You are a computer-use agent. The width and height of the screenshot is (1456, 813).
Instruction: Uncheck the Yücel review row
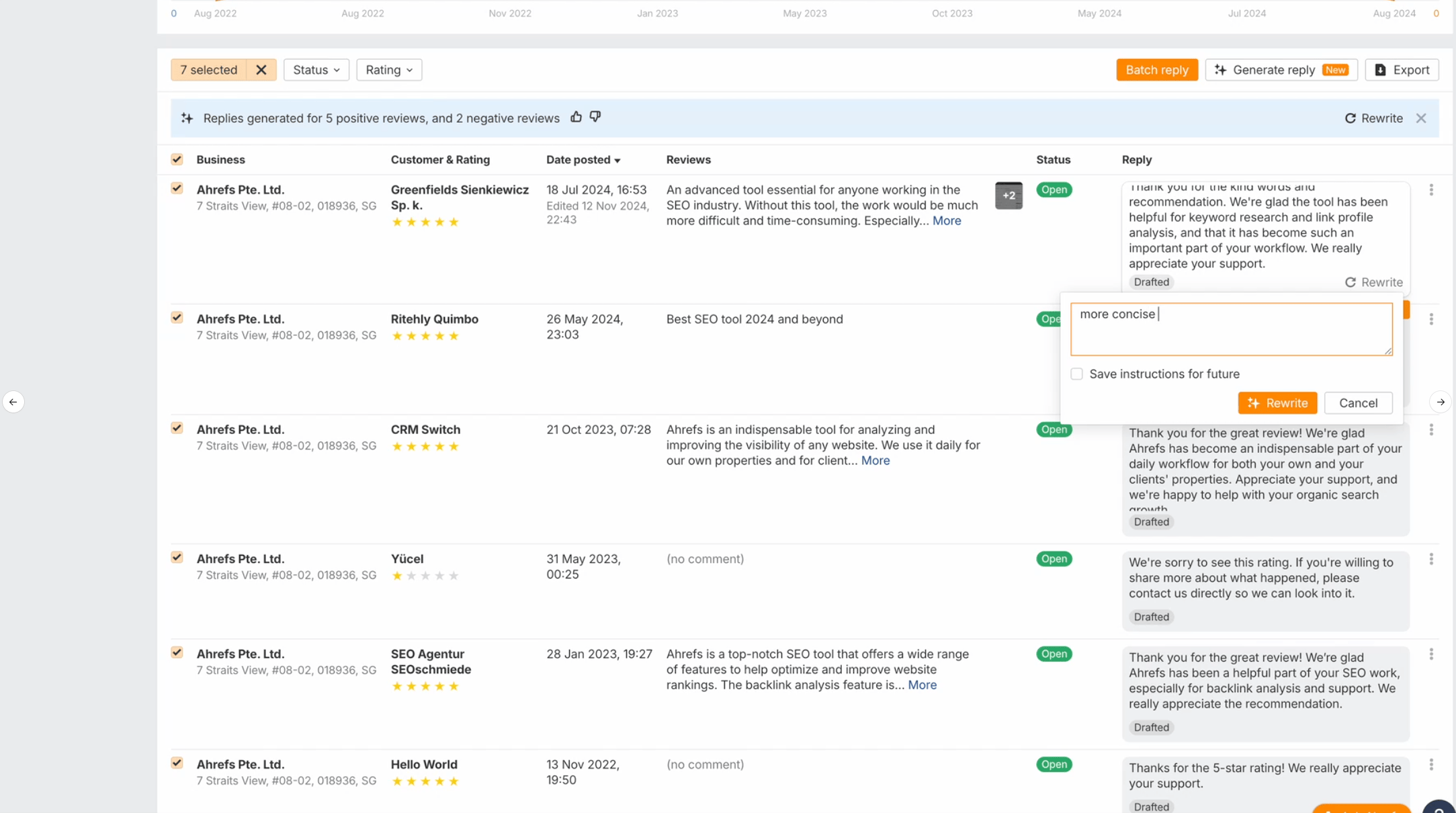177,557
